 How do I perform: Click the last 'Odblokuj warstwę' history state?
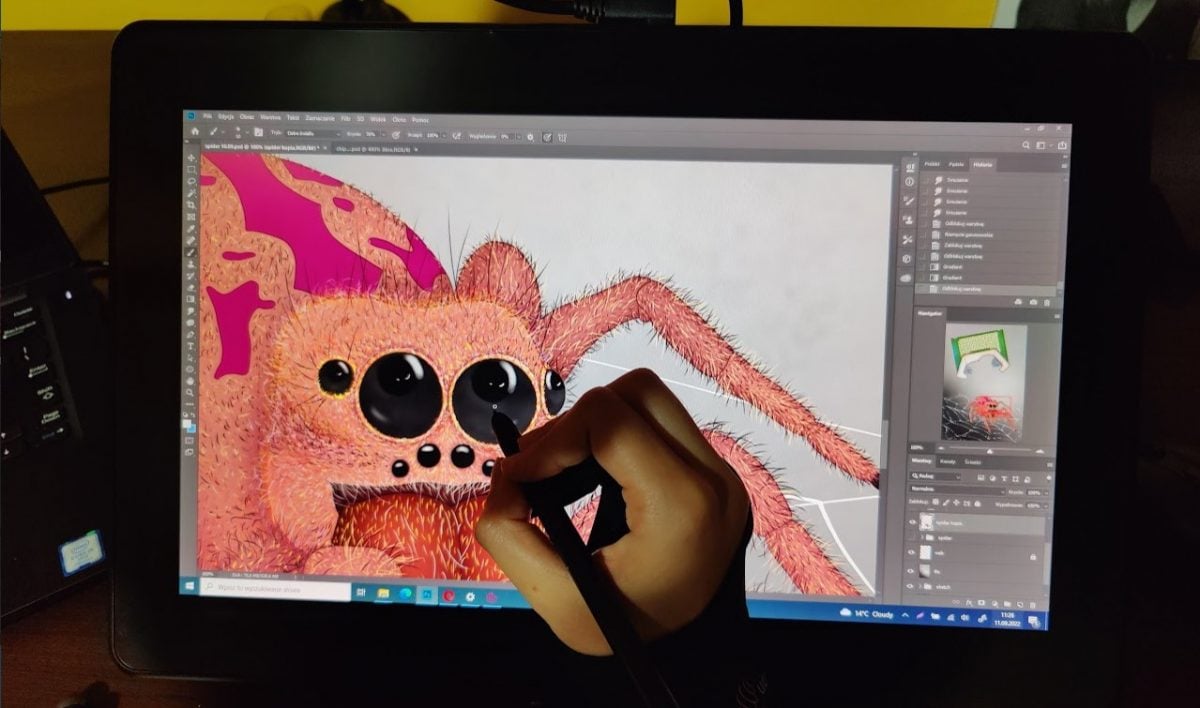click(960, 288)
